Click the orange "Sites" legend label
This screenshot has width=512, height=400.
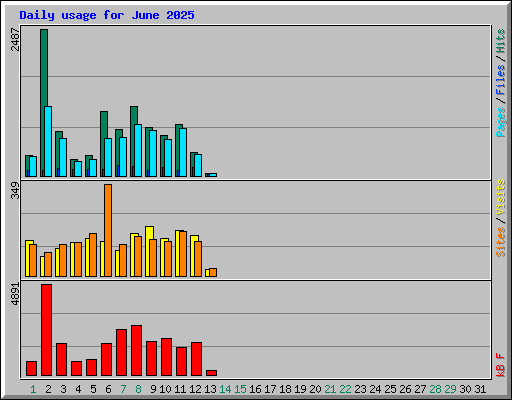(x=500, y=242)
